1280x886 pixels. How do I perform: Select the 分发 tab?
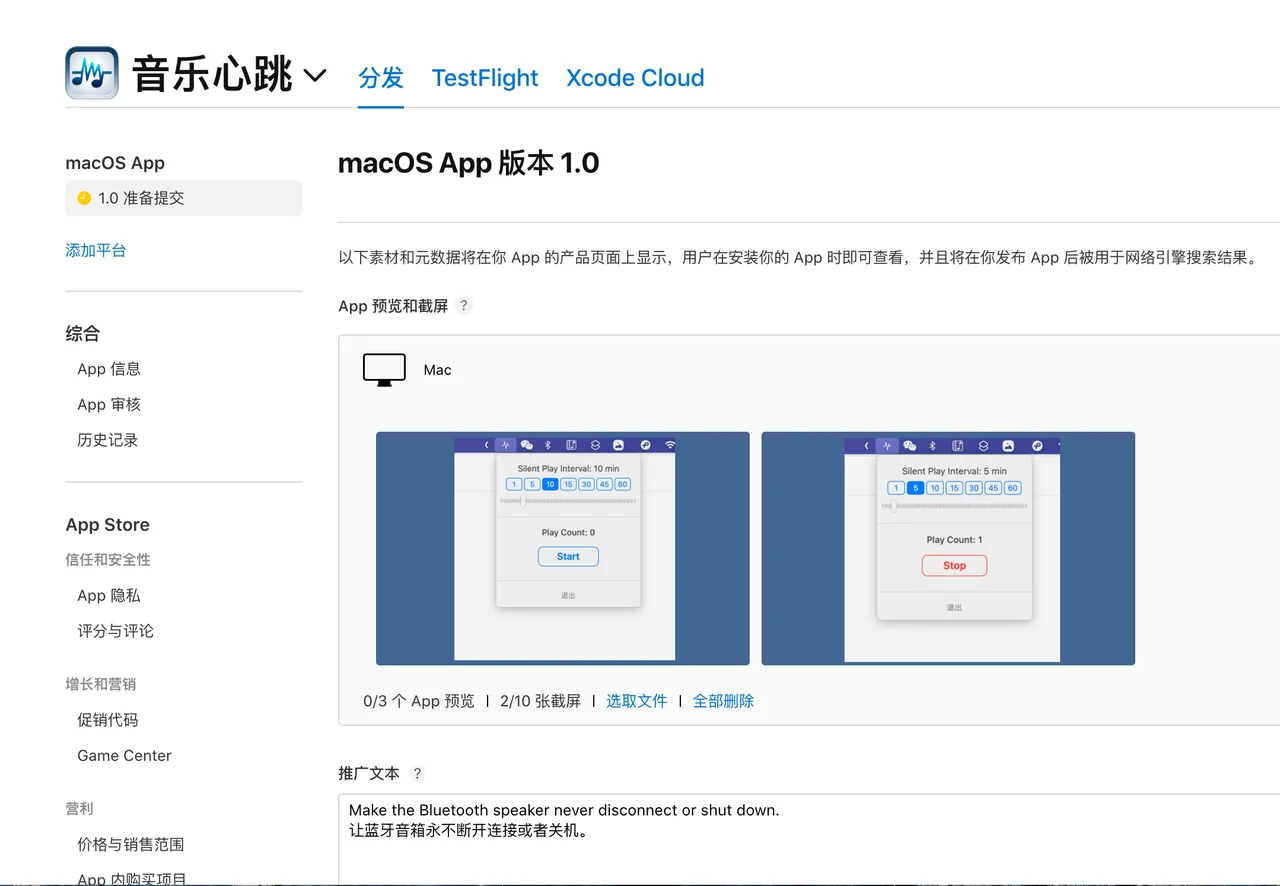pyautogui.click(x=380, y=77)
